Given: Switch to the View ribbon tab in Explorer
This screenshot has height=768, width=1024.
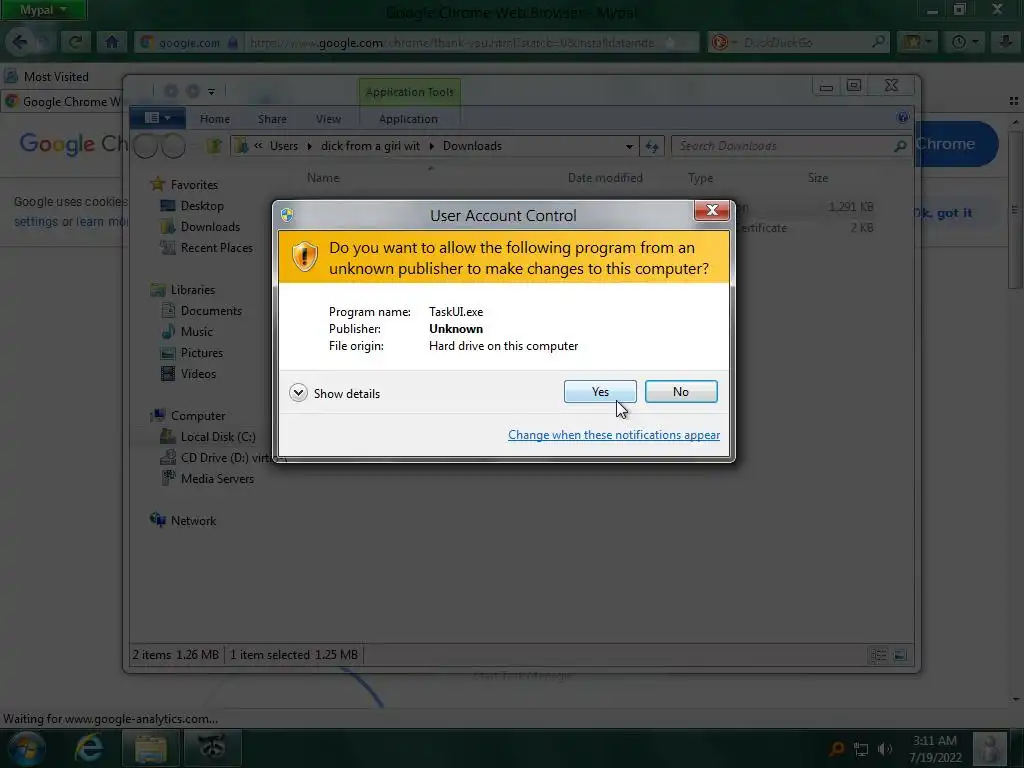Looking at the screenshot, I should point(328,119).
